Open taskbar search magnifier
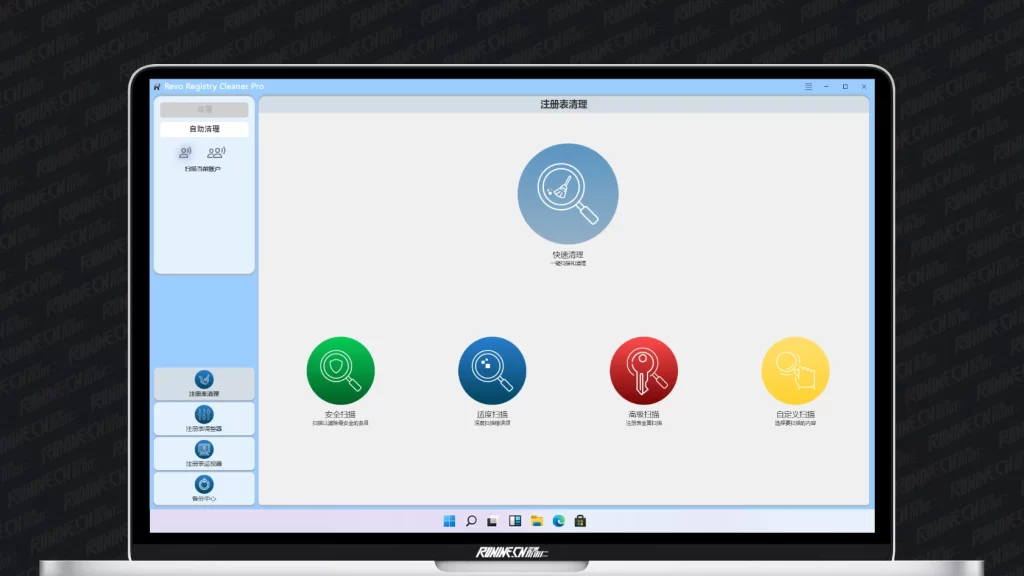Viewport: 1024px width, 576px height. coord(471,521)
